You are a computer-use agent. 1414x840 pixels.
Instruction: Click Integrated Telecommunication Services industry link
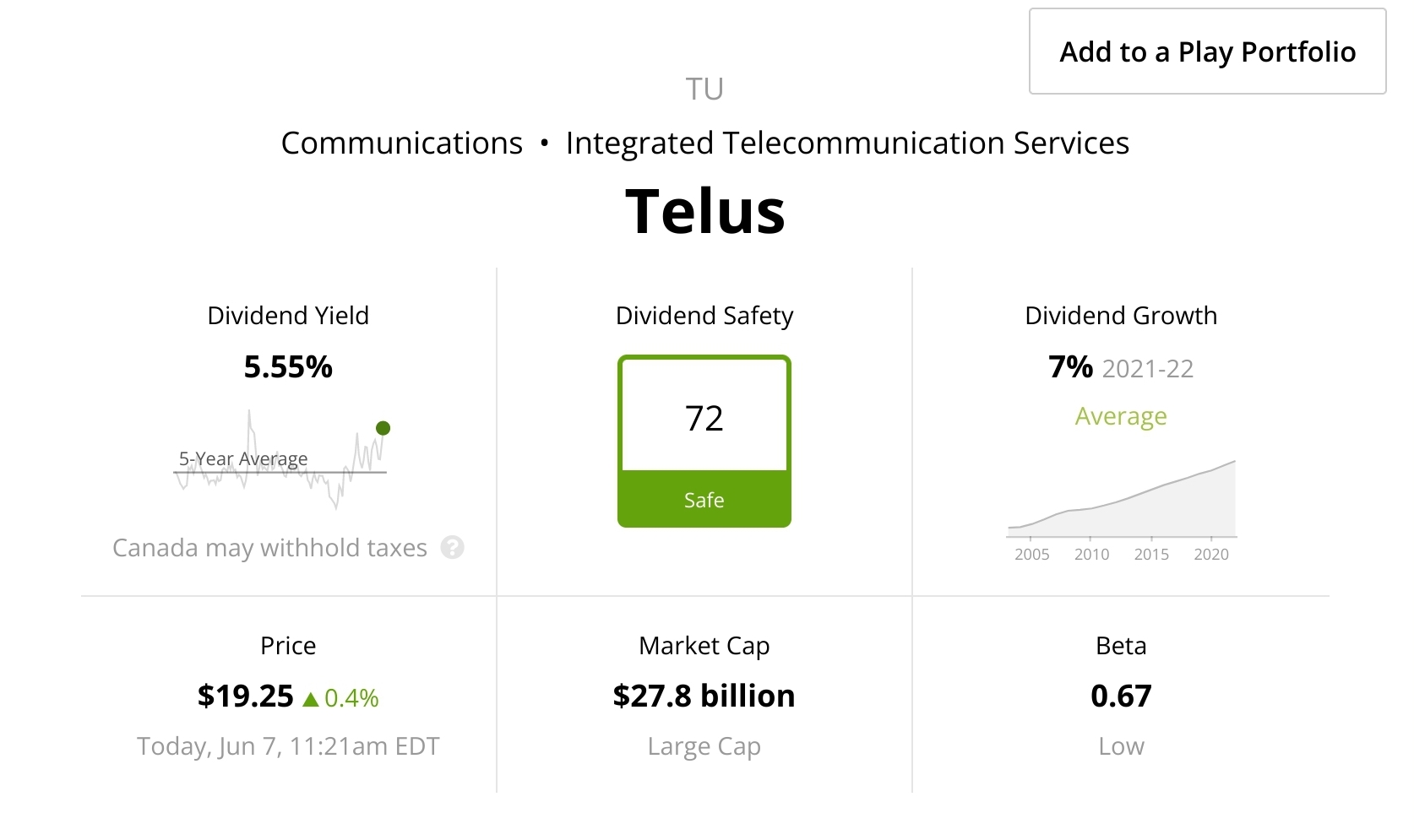tap(847, 144)
